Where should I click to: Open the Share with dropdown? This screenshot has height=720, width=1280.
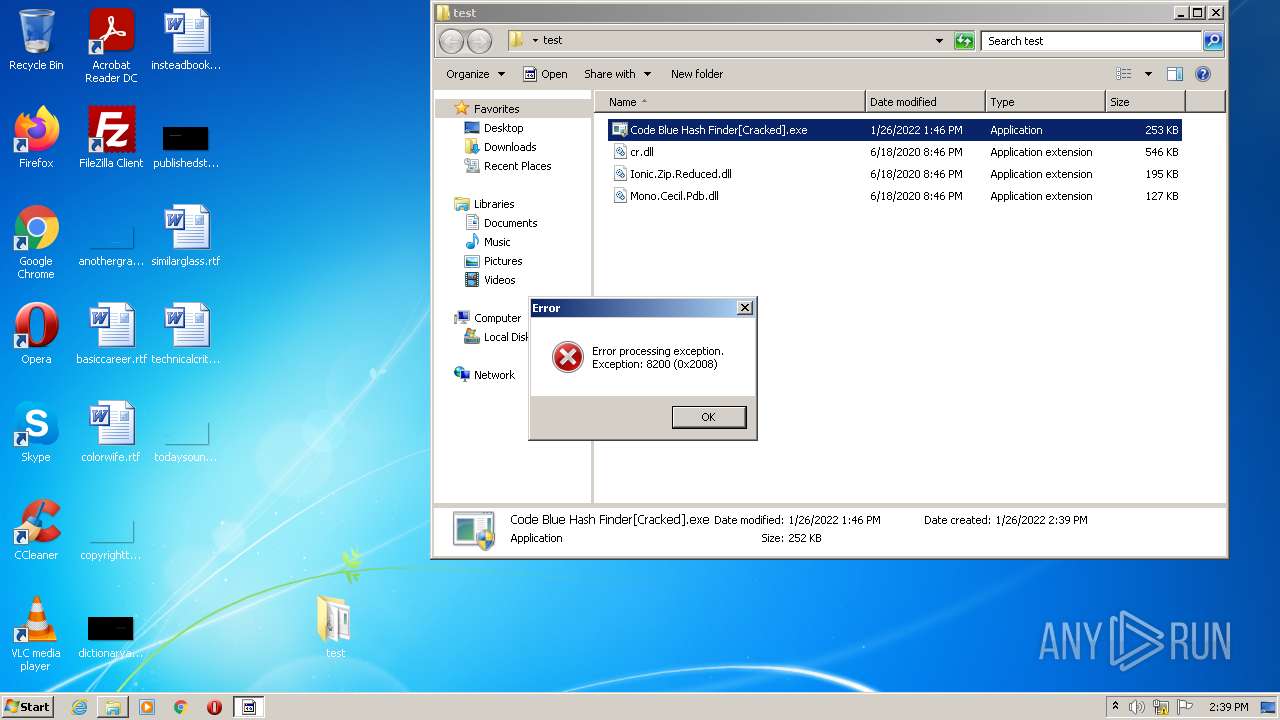tap(617, 74)
